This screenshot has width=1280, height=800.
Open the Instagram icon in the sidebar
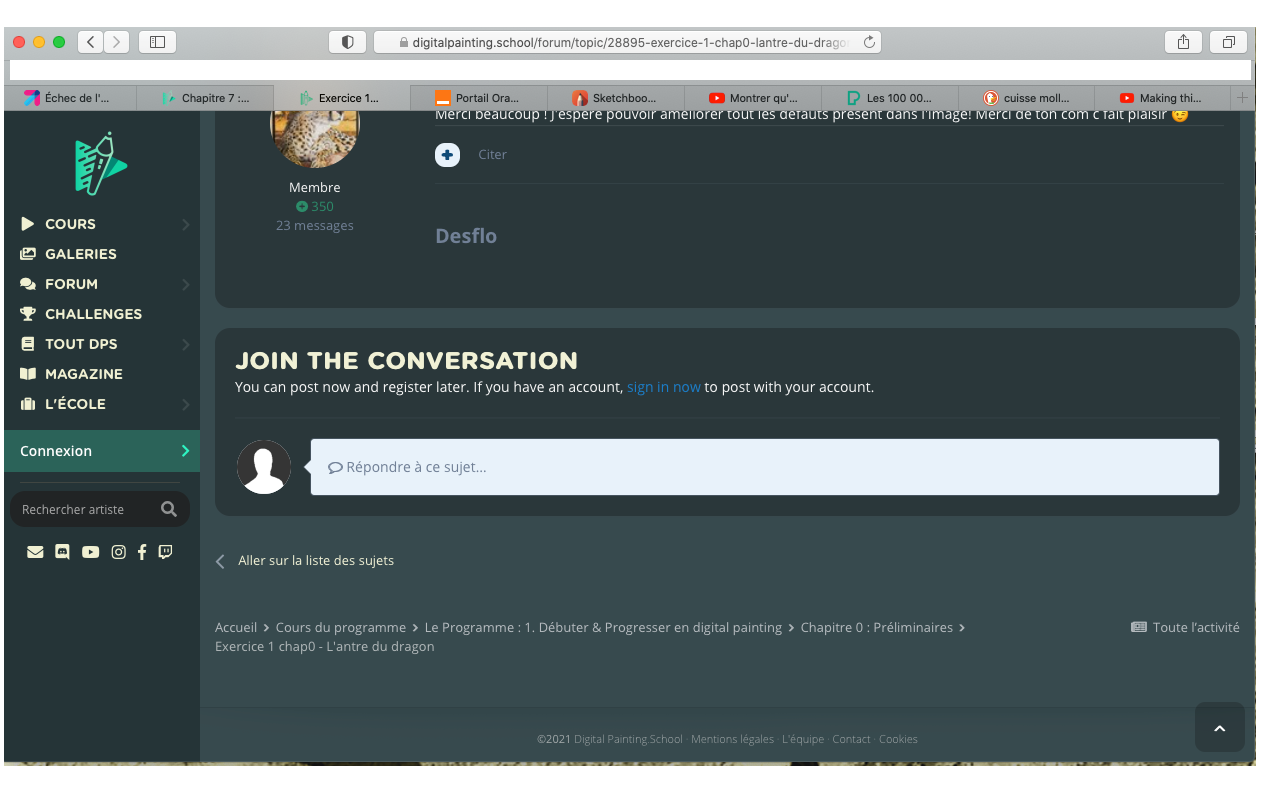point(118,552)
